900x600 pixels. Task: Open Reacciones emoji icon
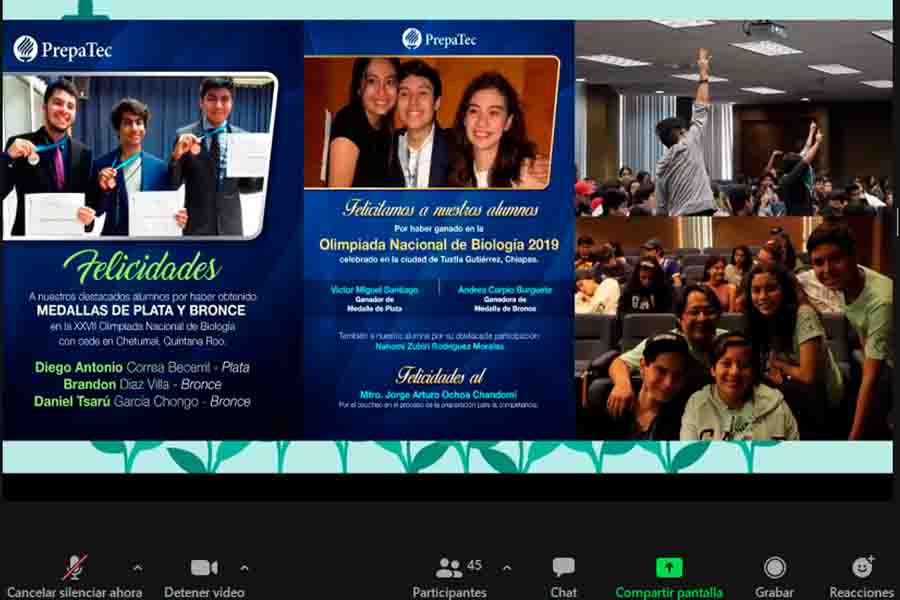click(862, 567)
